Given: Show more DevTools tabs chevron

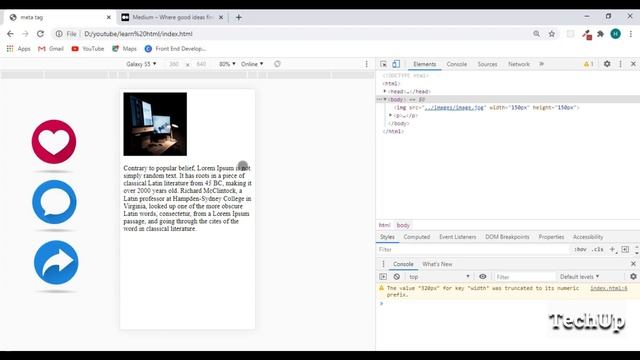Looking at the screenshot, I should 542,64.
